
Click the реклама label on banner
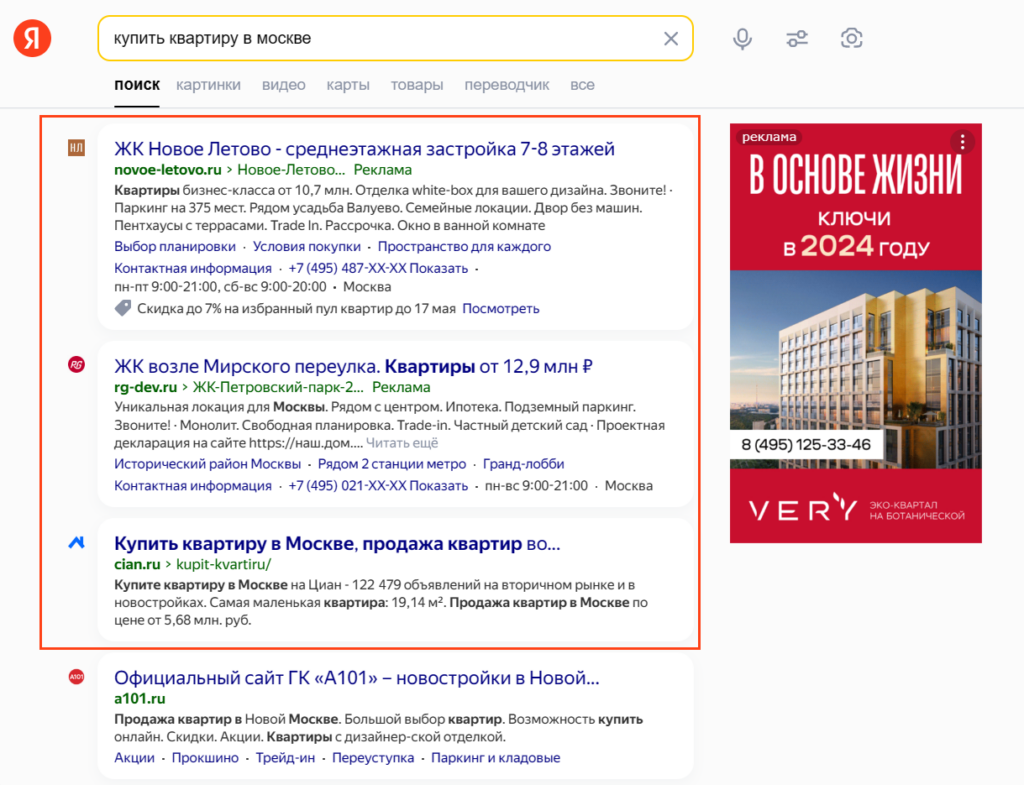[769, 137]
